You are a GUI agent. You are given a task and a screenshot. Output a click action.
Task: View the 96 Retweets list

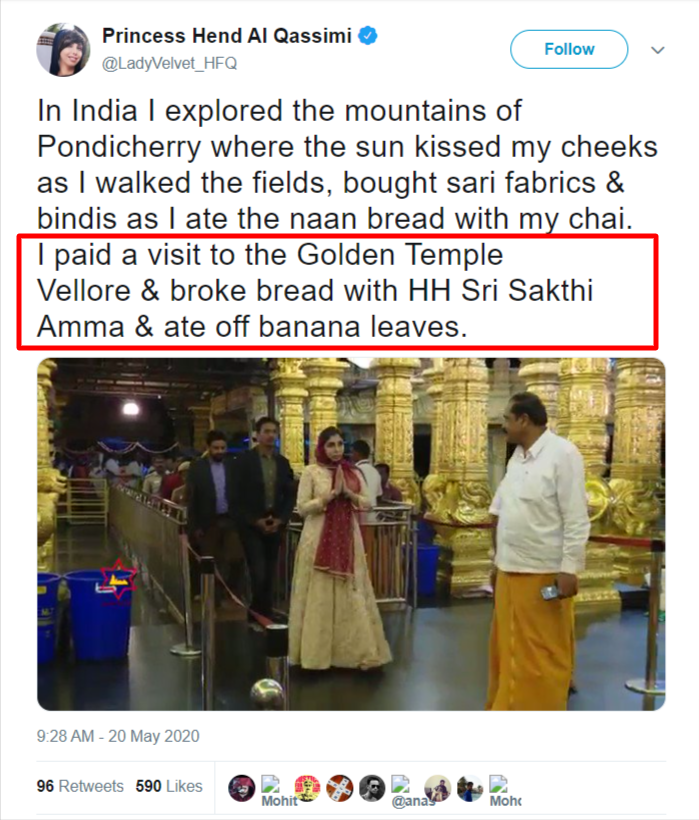(80, 786)
